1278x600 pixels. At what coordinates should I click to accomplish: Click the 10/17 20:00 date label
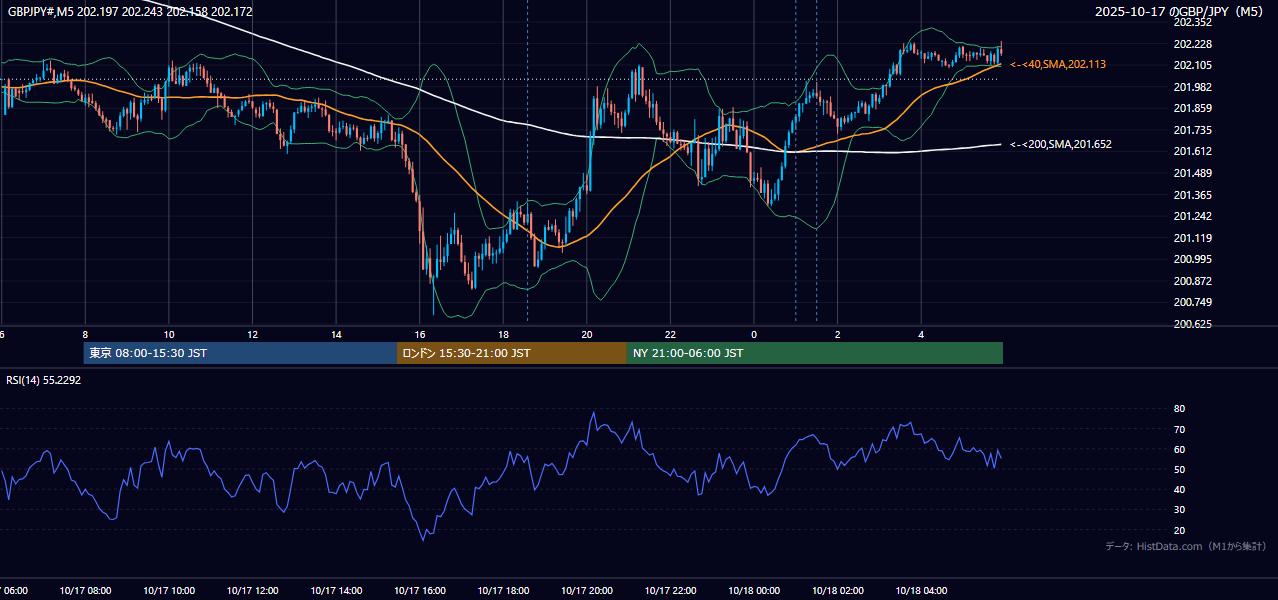[587, 591]
